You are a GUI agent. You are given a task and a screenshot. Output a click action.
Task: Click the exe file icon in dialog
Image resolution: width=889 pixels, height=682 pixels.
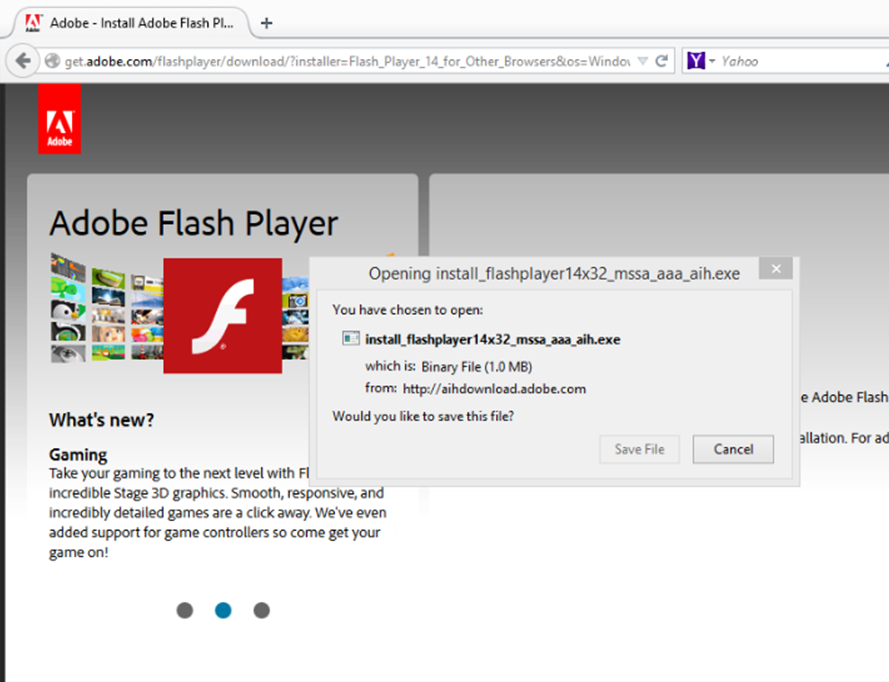pos(351,339)
